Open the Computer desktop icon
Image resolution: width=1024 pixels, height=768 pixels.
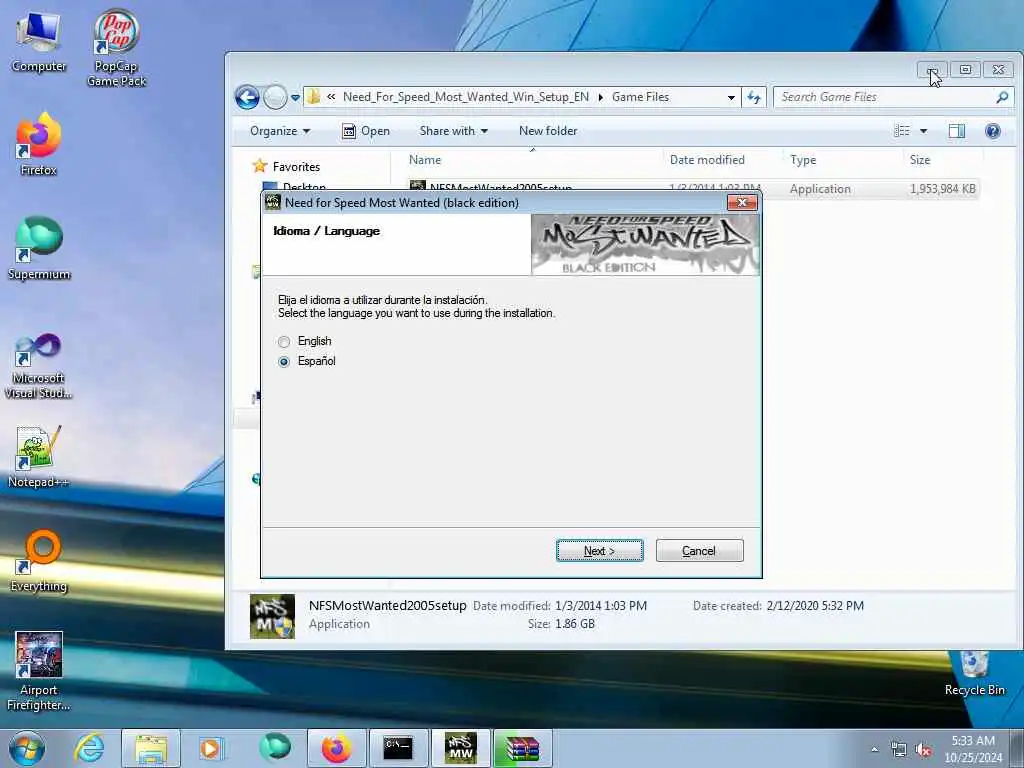coord(39,42)
